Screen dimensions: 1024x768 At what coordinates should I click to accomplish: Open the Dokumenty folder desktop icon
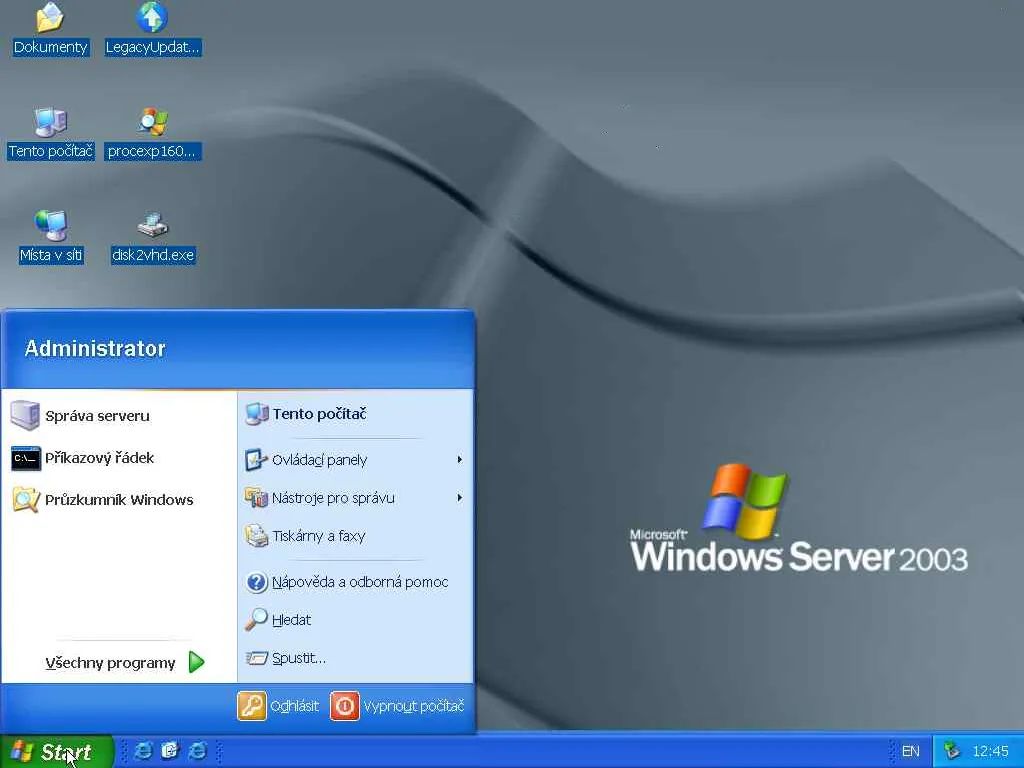tap(50, 29)
